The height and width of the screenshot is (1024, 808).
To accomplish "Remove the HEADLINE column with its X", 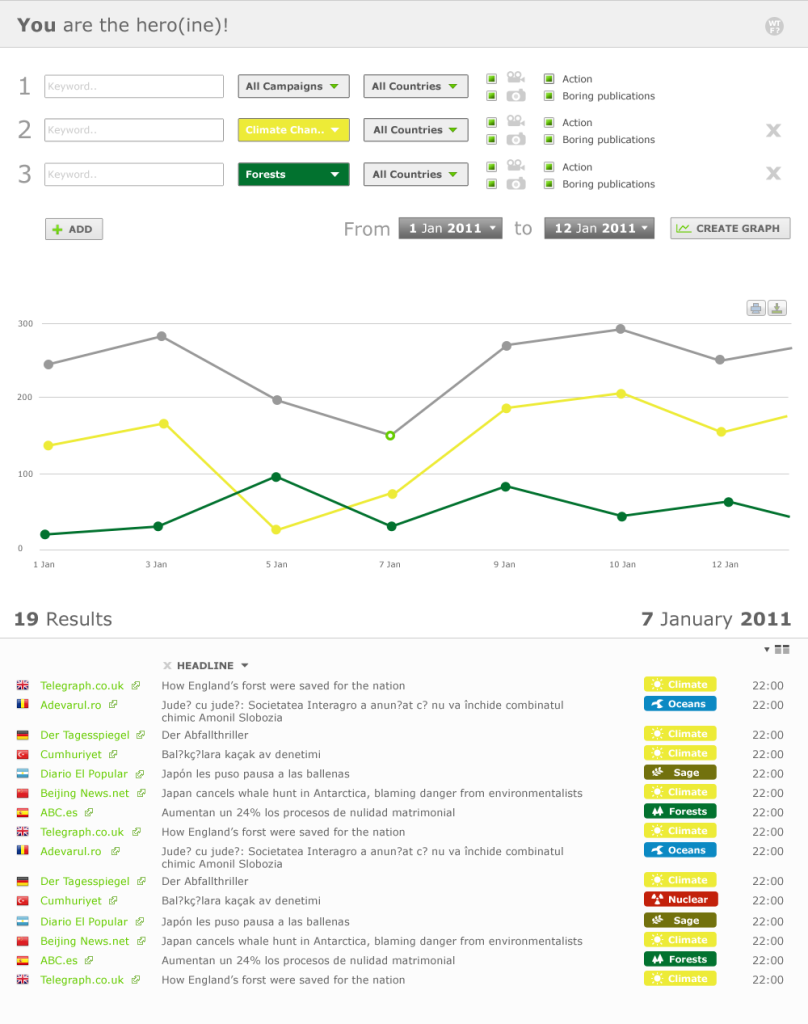I will coord(167,665).
